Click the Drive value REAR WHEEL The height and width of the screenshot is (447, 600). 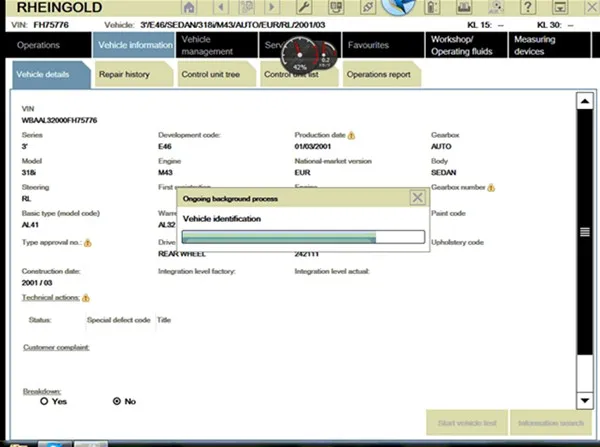pyautogui.click(x=182, y=254)
